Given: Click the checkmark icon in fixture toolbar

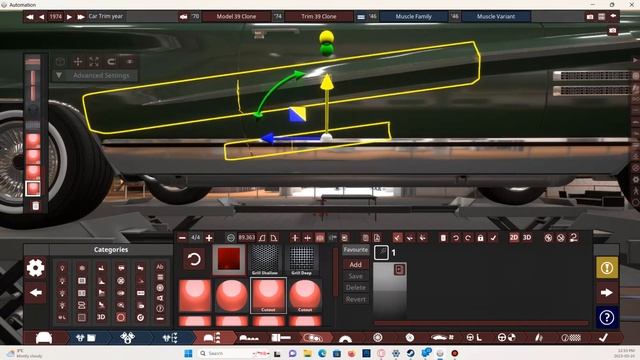Looking at the screenshot, I should (493, 238).
